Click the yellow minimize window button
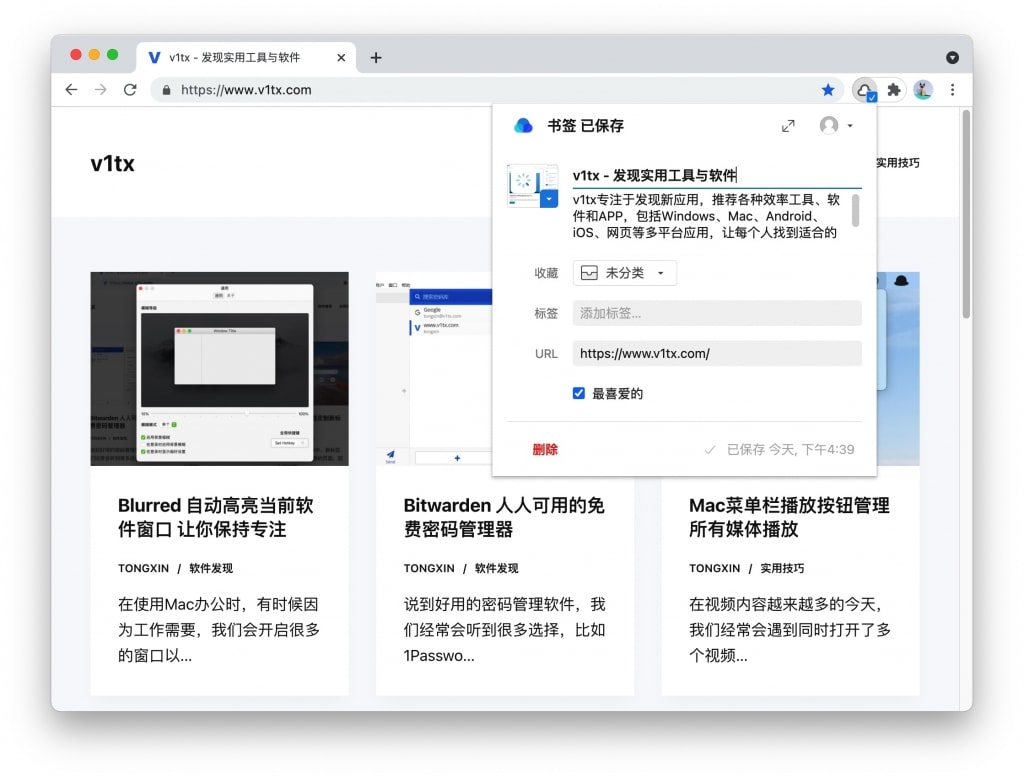The image size is (1024, 779). click(94, 55)
